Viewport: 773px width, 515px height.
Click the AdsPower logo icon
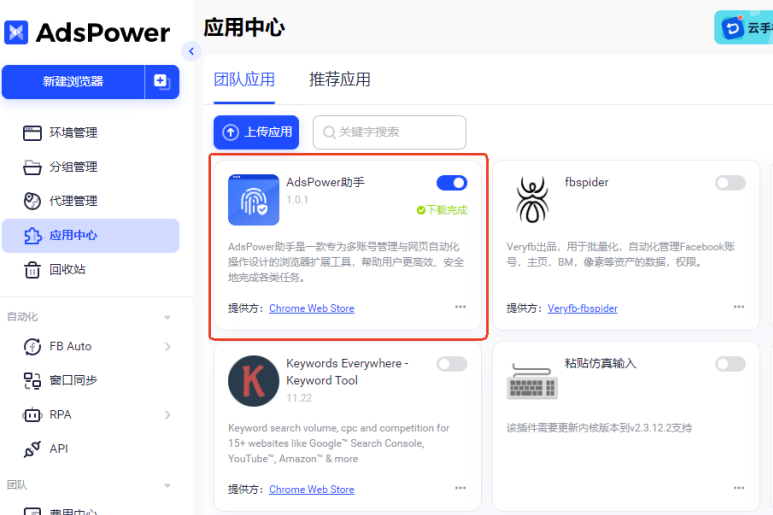coord(16,33)
